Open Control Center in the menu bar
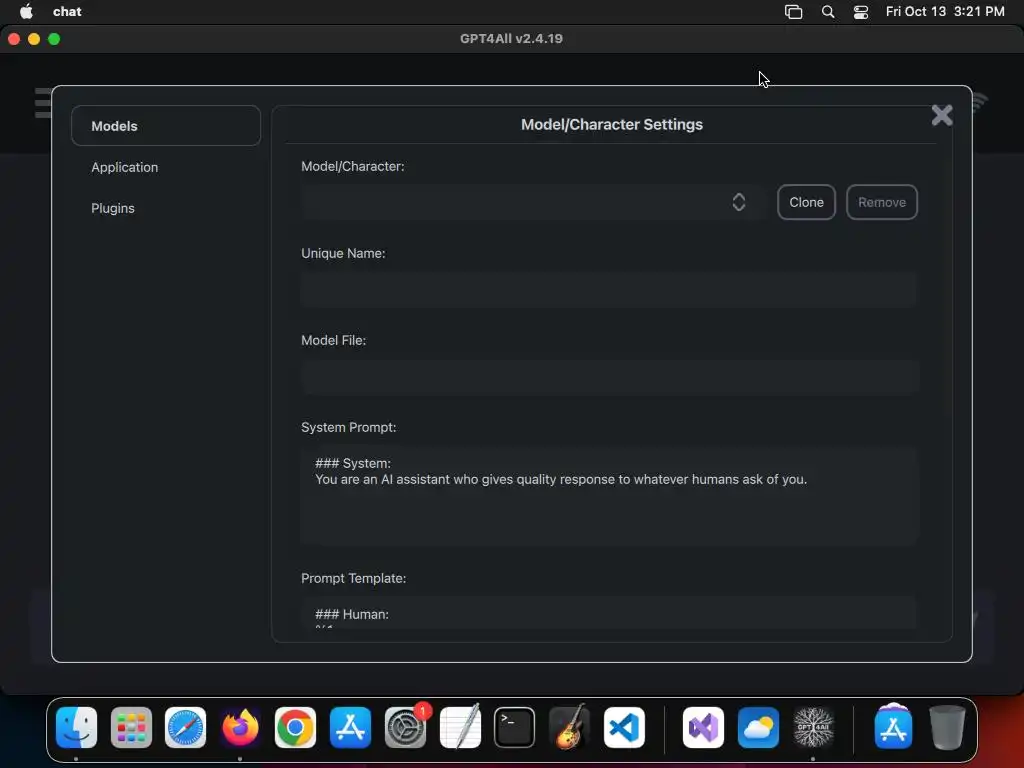The width and height of the screenshot is (1024, 768). [x=861, y=12]
